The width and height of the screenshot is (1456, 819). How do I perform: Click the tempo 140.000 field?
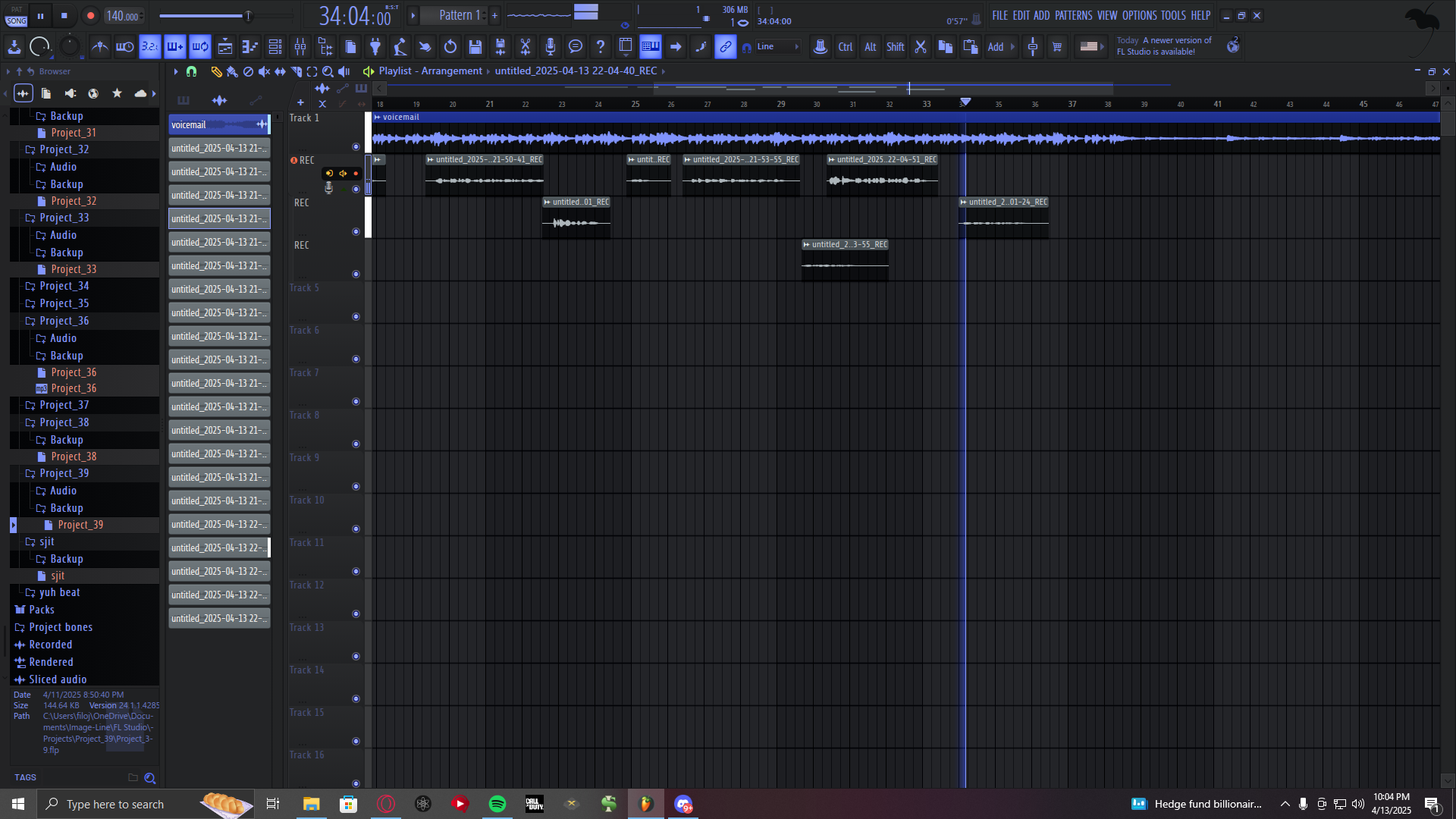tap(122, 16)
